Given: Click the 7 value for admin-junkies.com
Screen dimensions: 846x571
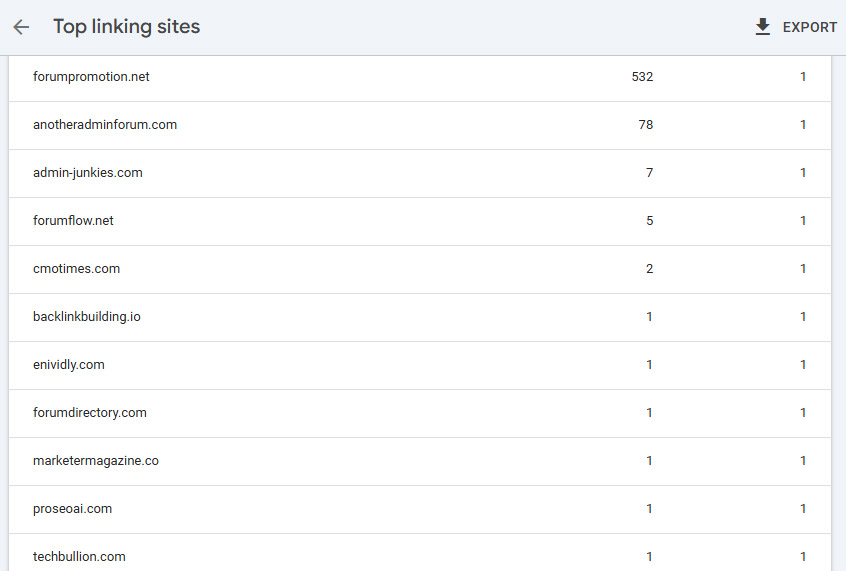Looking at the screenshot, I should pyautogui.click(x=650, y=173).
